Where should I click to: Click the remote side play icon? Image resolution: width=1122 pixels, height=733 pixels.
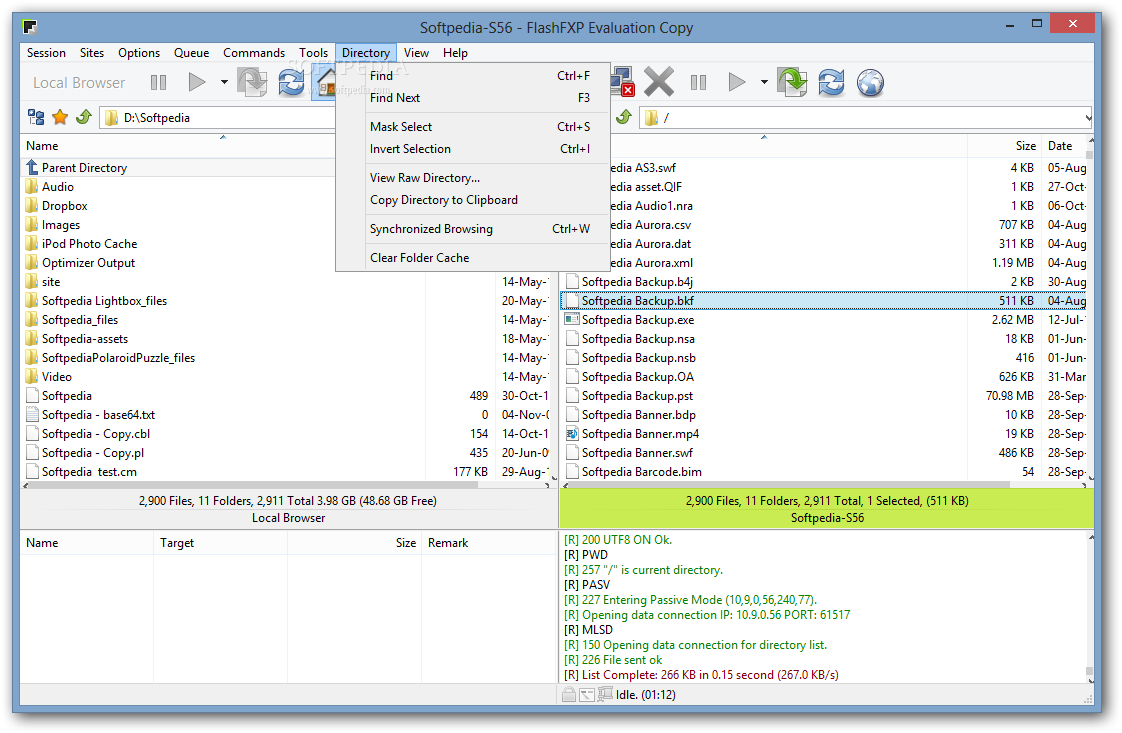click(737, 82)
